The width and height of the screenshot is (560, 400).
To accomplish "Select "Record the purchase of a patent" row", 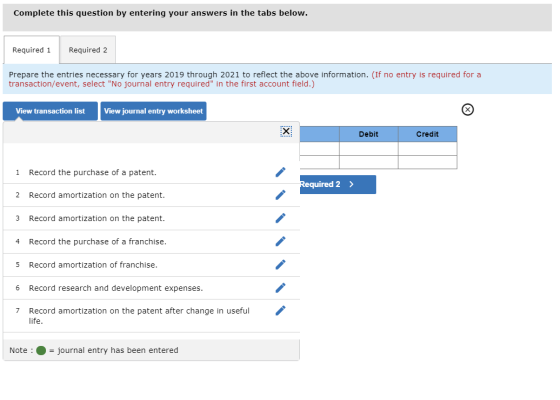I will [151, 172].
